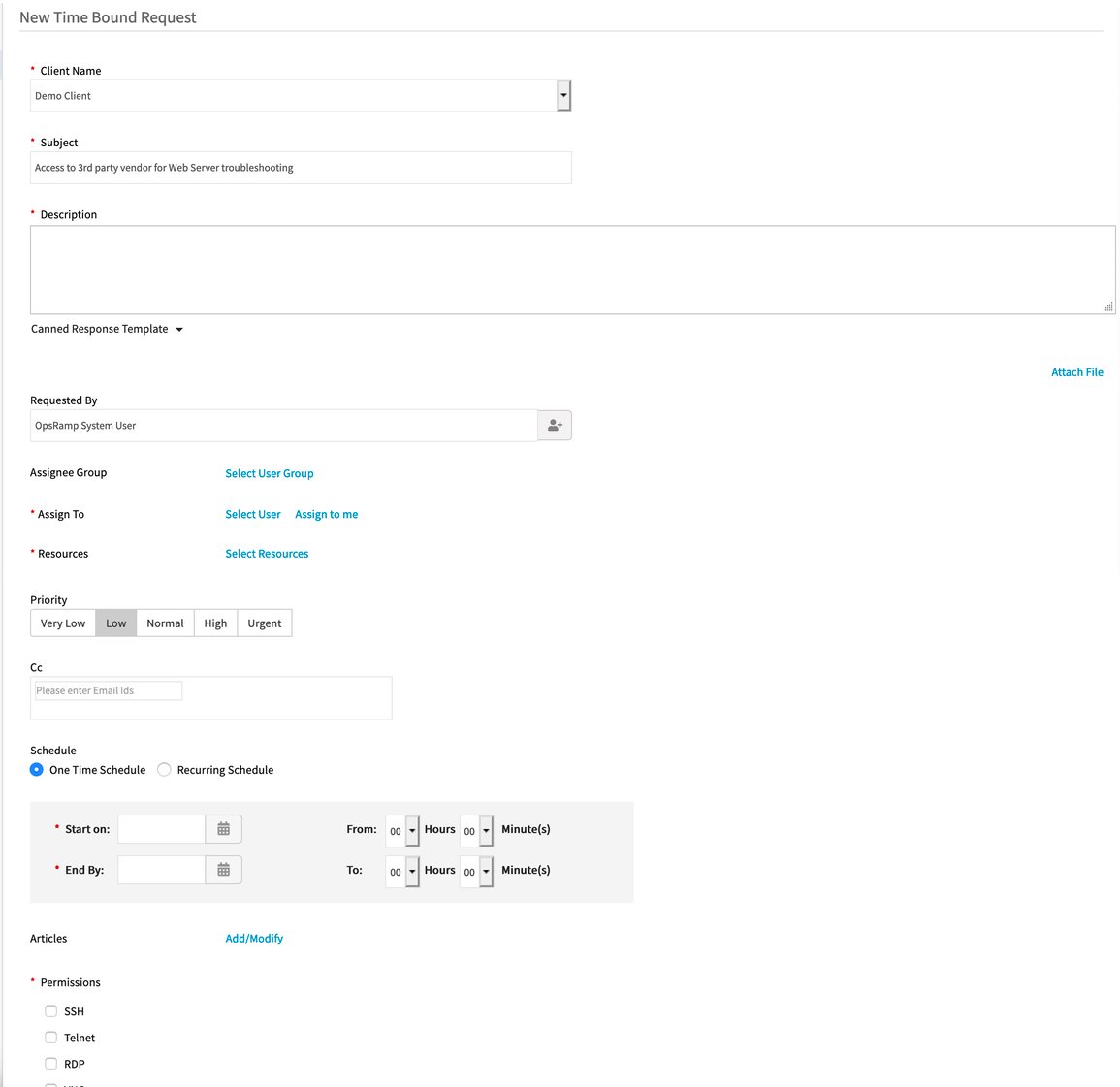Check the SSH permission checkbox
The image size is (1120, 1087).
click(x=50, y=1010)
